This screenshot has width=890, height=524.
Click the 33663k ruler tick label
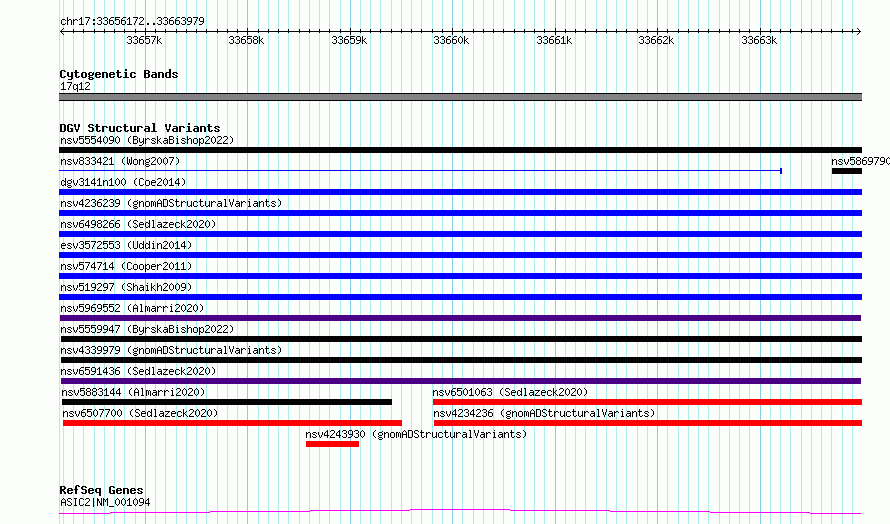(x=759, y=40)
